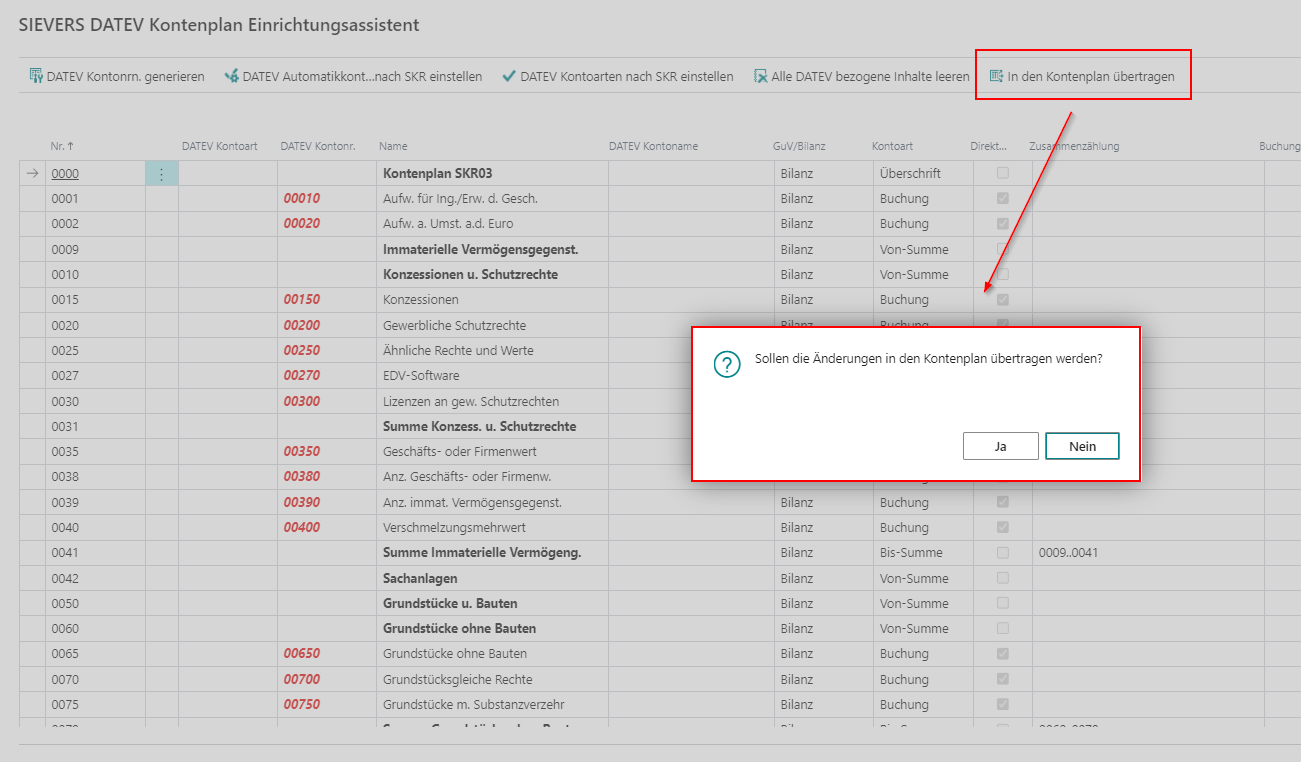
Task: Click the question mark icon in dialog
Action: click(x=727, y=365)
